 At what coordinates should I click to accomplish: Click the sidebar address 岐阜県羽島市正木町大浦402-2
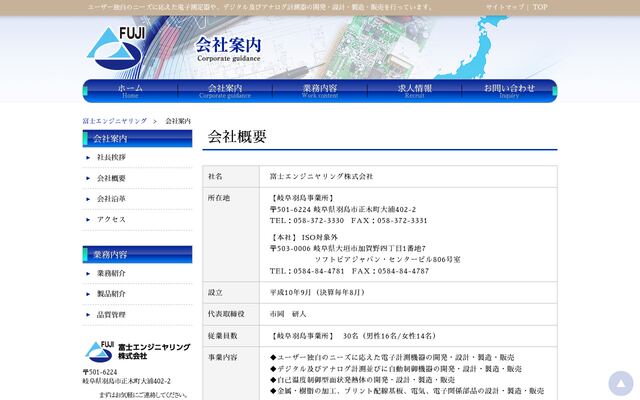[x=127, y=381]
